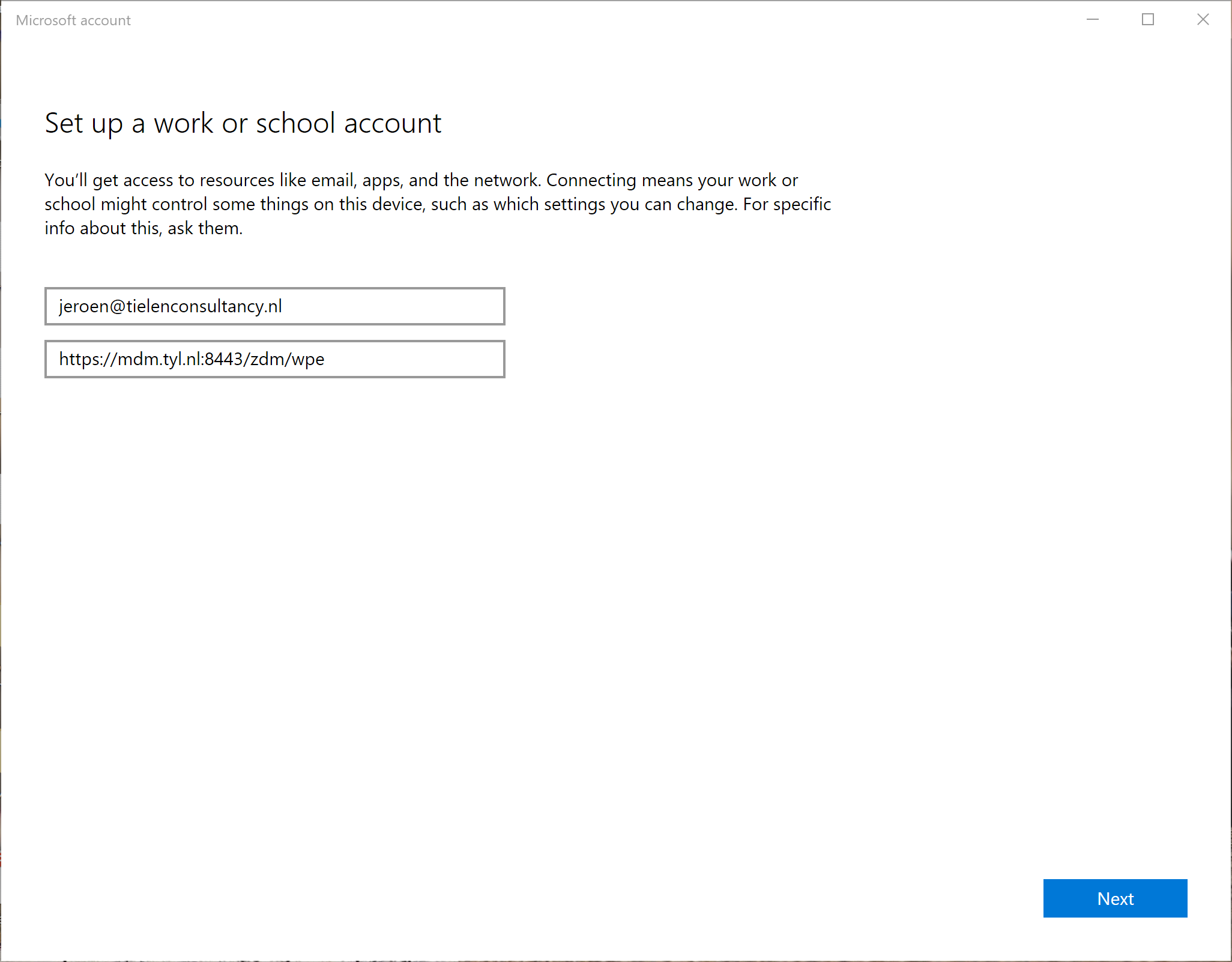Click the 'Set up a work or school account' heading
Viewport: 1232px width, 962px height.
point(243,124)
